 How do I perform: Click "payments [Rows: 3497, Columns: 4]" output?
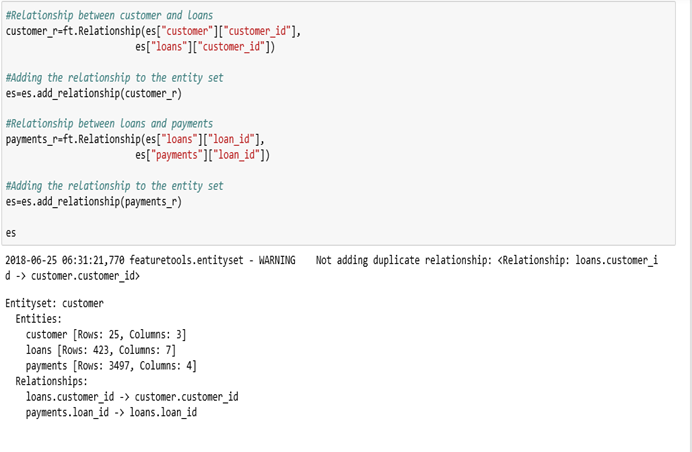click(111, 365)
